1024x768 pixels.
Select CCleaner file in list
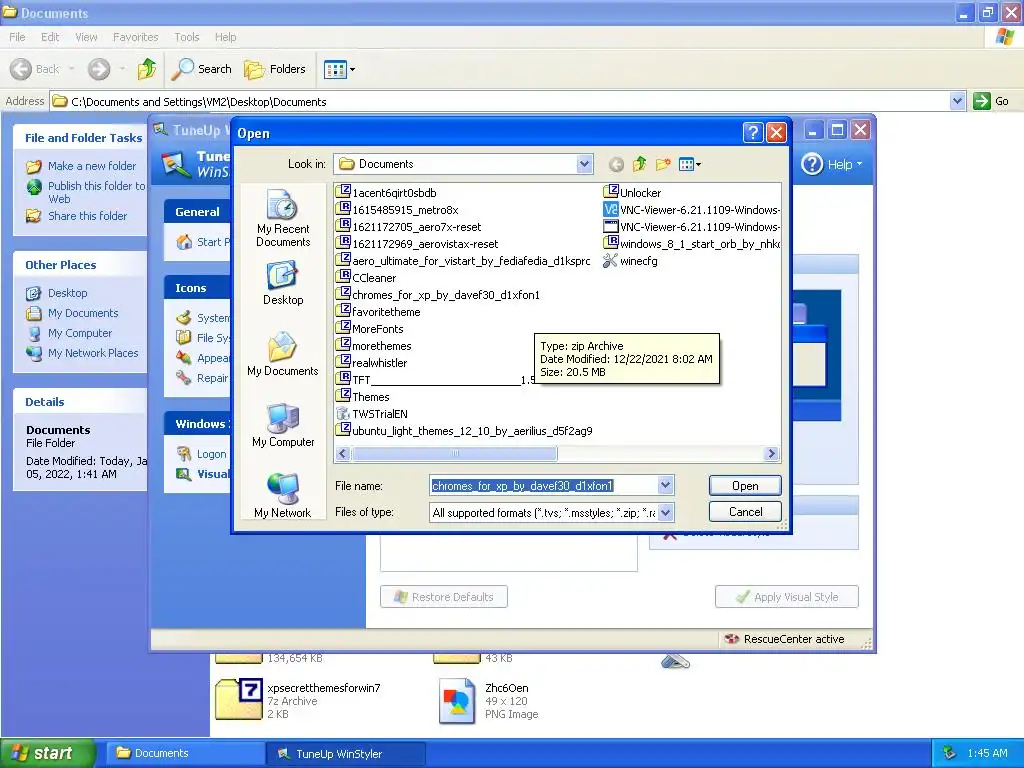(366, 278)
